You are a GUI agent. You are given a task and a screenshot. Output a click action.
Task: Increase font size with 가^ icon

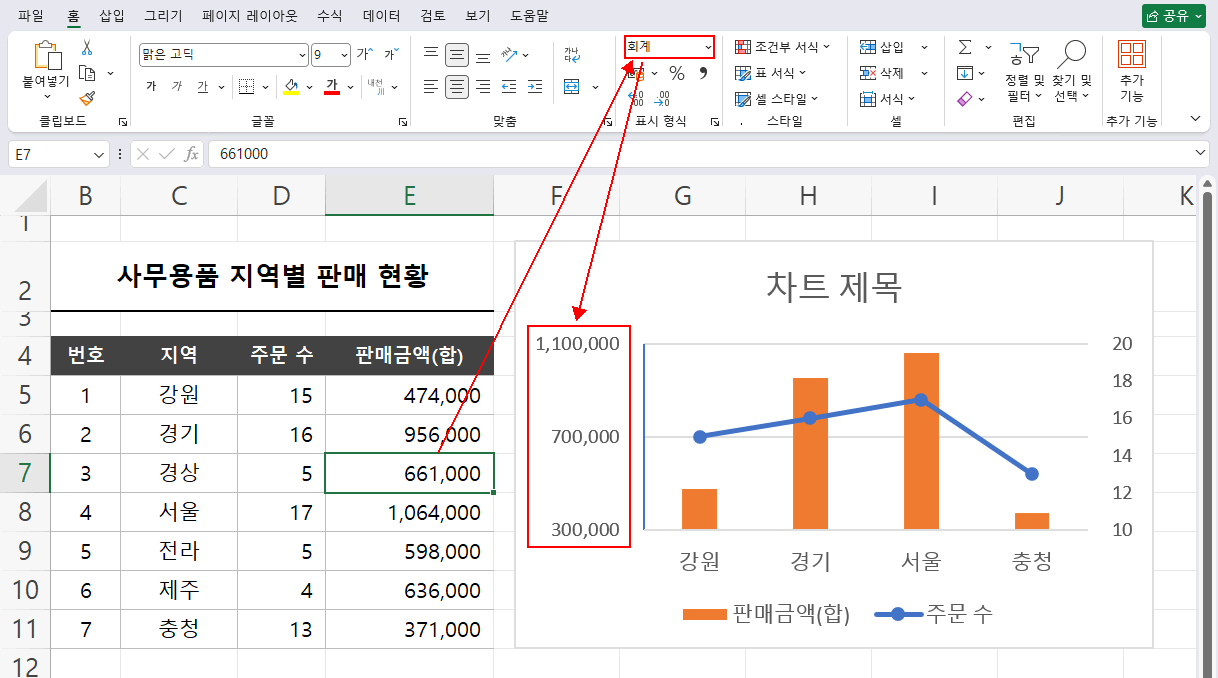[365, 54]
